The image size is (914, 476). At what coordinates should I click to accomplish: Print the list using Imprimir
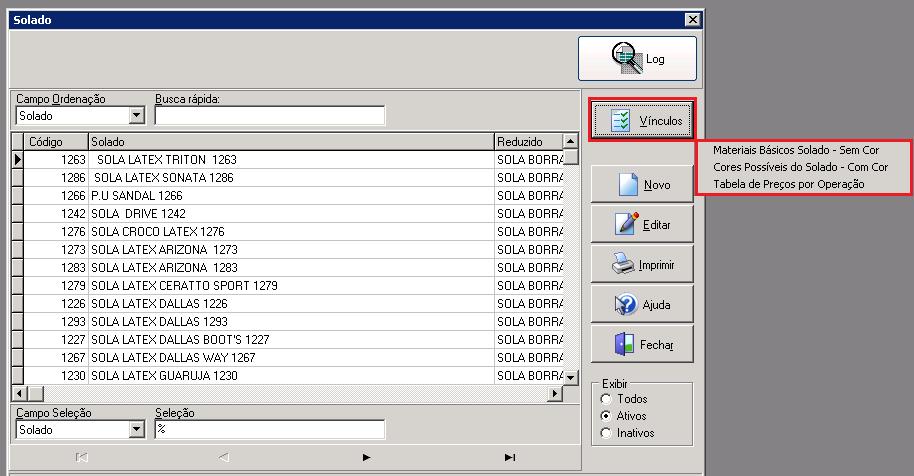click(x=642, y=265)
